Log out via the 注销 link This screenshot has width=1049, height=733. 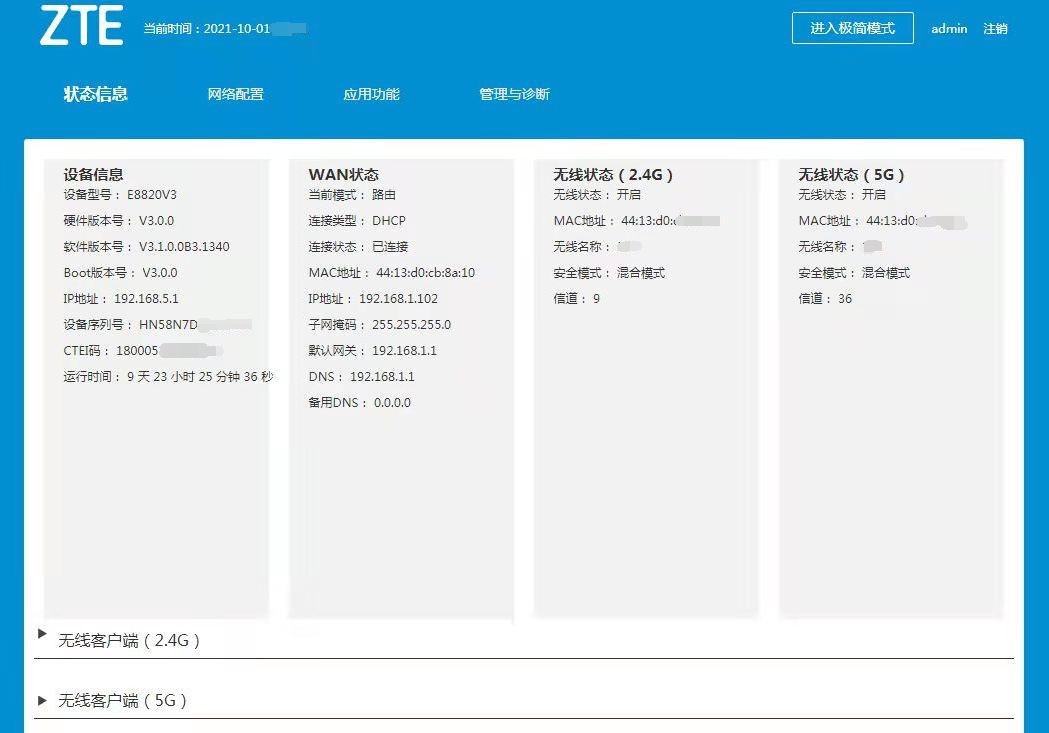click(x=995, y=29)
